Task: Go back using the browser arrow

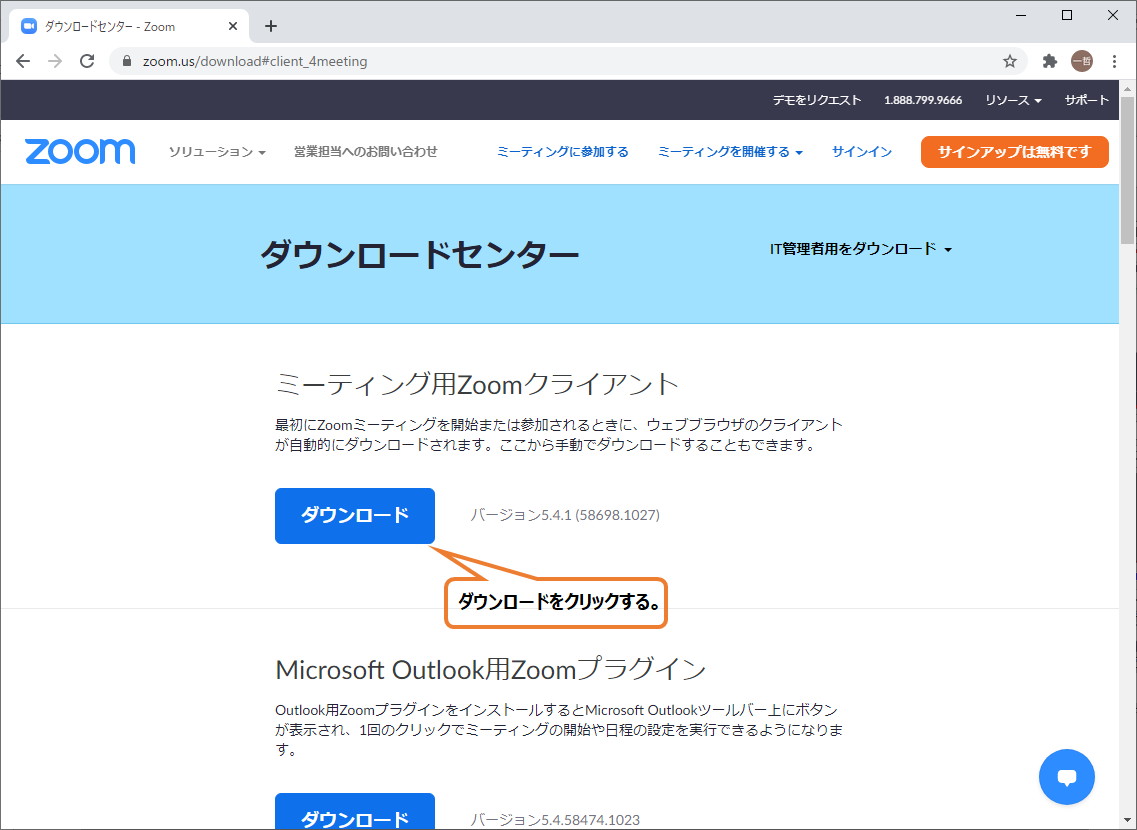Action: [x=23, y=61]
